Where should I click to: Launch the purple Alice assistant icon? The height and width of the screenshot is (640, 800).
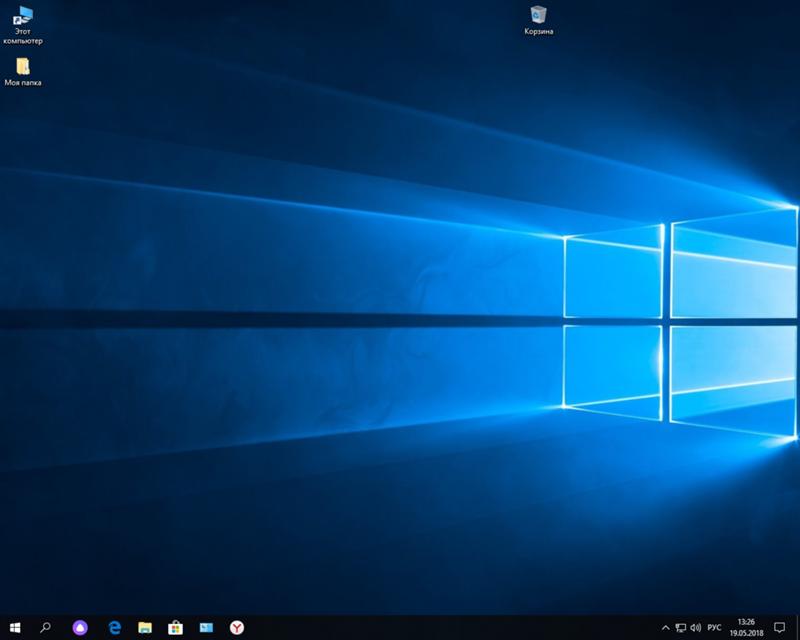[80, 628]
